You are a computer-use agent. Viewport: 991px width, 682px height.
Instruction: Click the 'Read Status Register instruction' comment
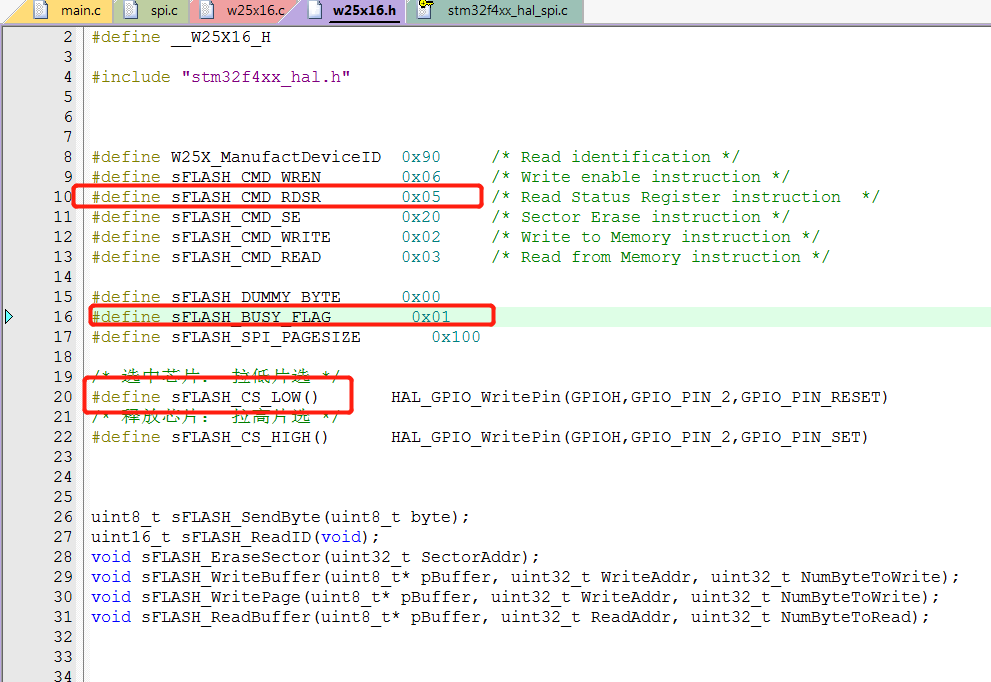[685, 197]
